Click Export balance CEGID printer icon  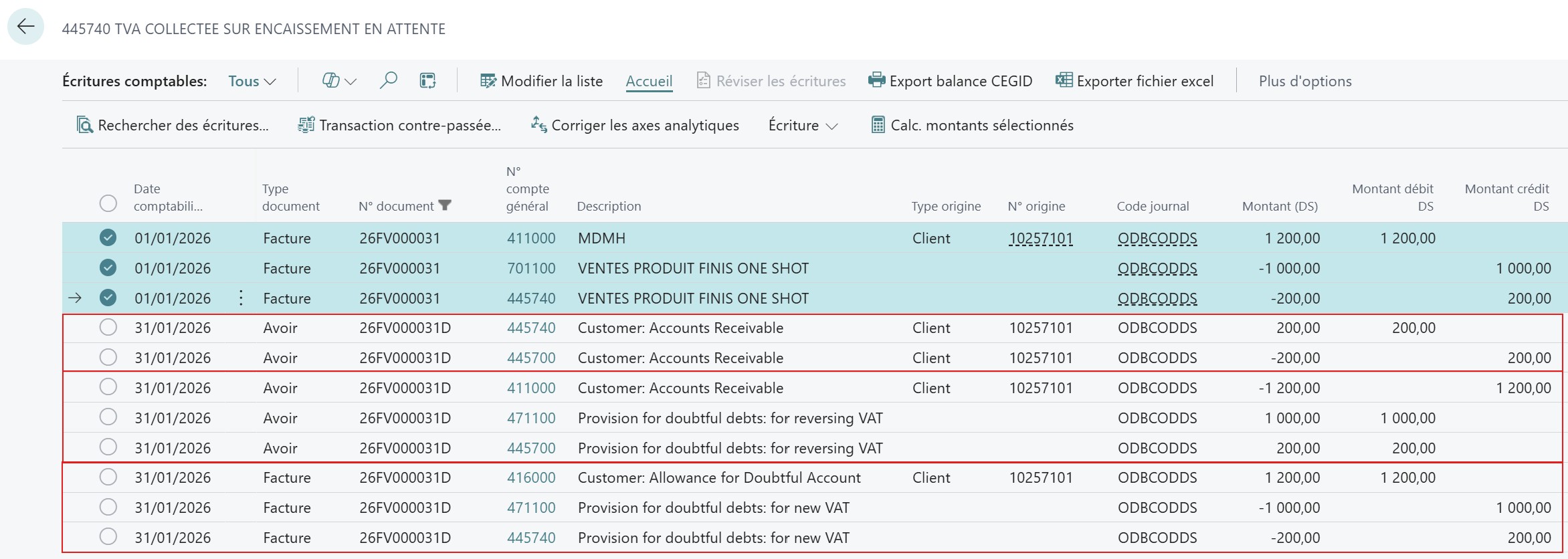click(876, 80)
